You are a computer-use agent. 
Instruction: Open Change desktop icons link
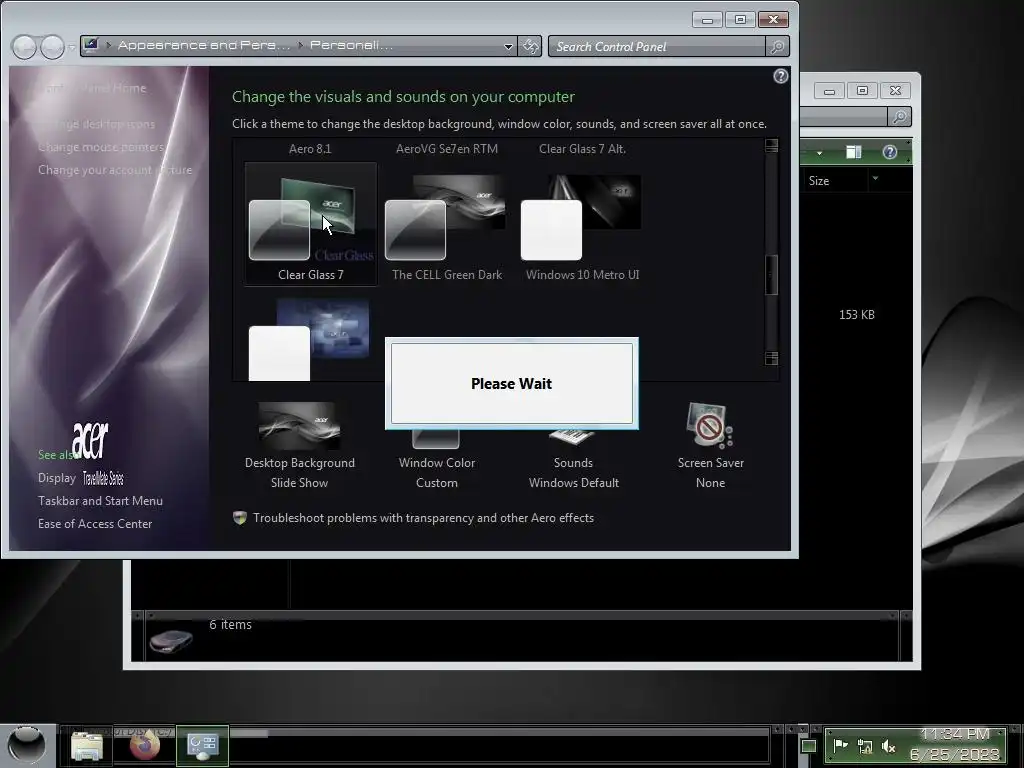click(97, 124)
